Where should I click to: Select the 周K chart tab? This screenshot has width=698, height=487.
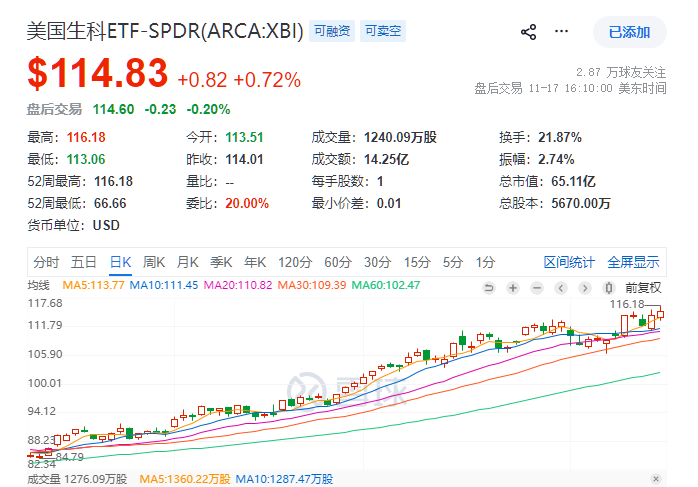154,262
